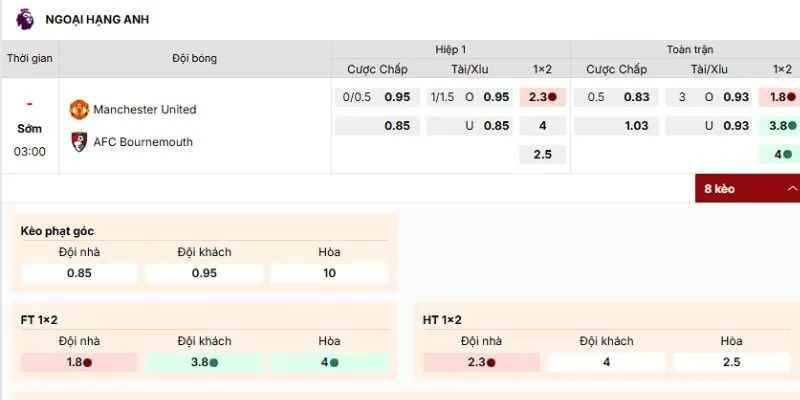Click the Manchester United team name
Image resolution: width=800 pixels, height=400 pixels.
[x=144, y=109]
